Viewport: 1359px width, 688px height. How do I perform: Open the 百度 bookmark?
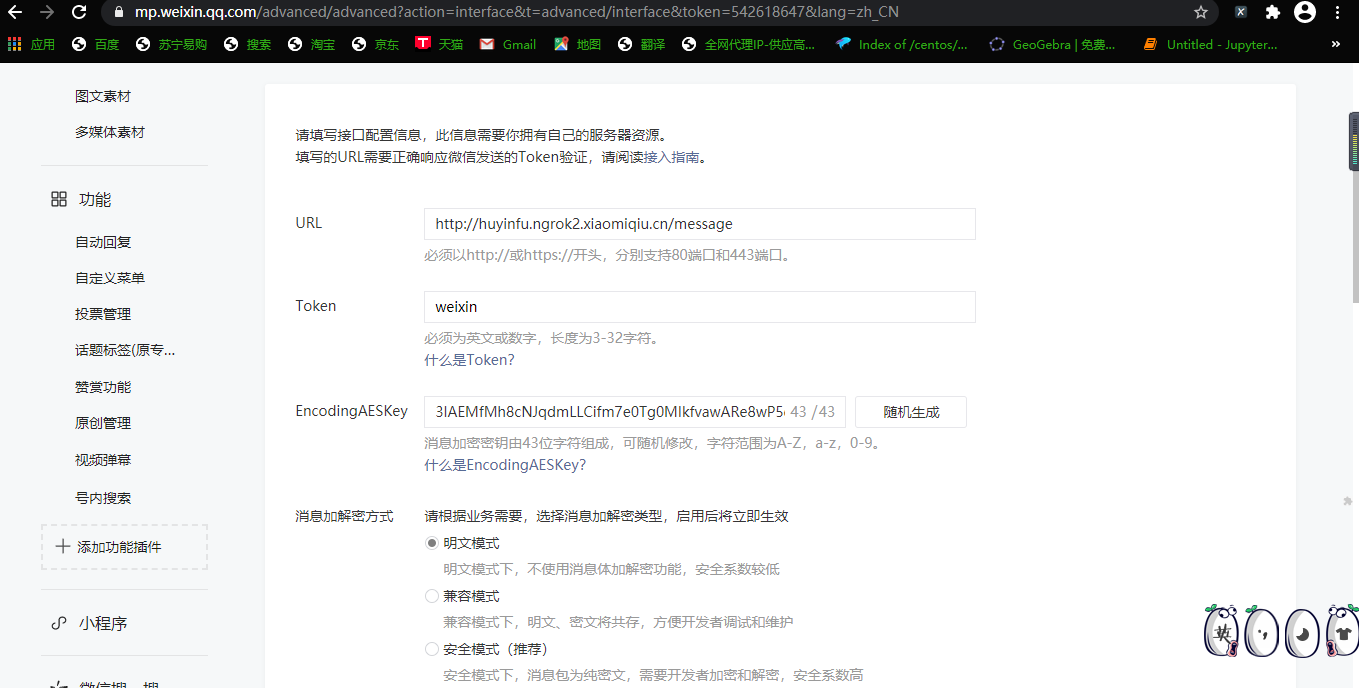pyautogui.click(x=96, y=44)
